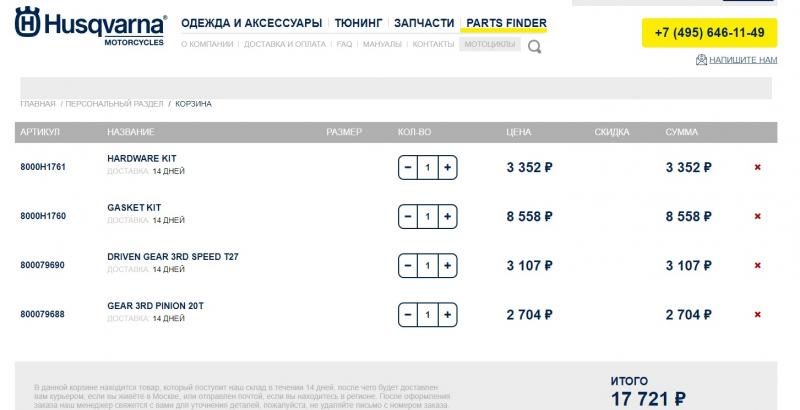Delete GEAR 3RD PINION 20T from cart
The image size is (800, 410).
[757, 315]
